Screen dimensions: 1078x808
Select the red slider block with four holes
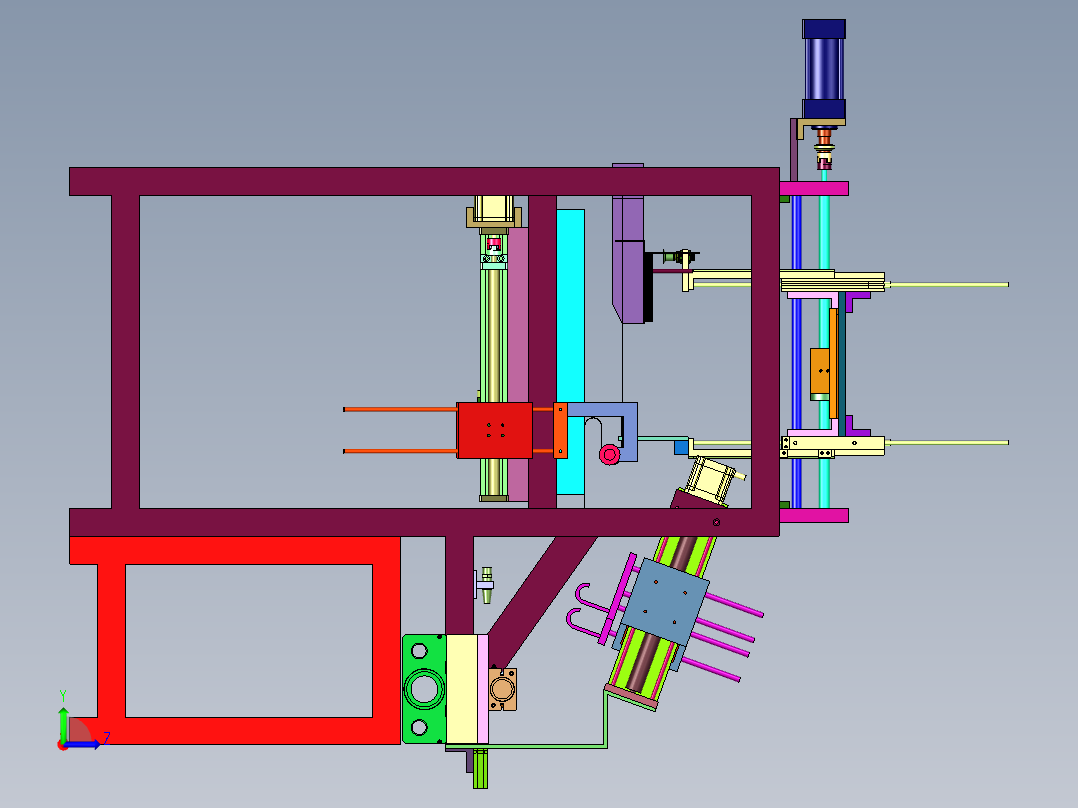[494, 430]
